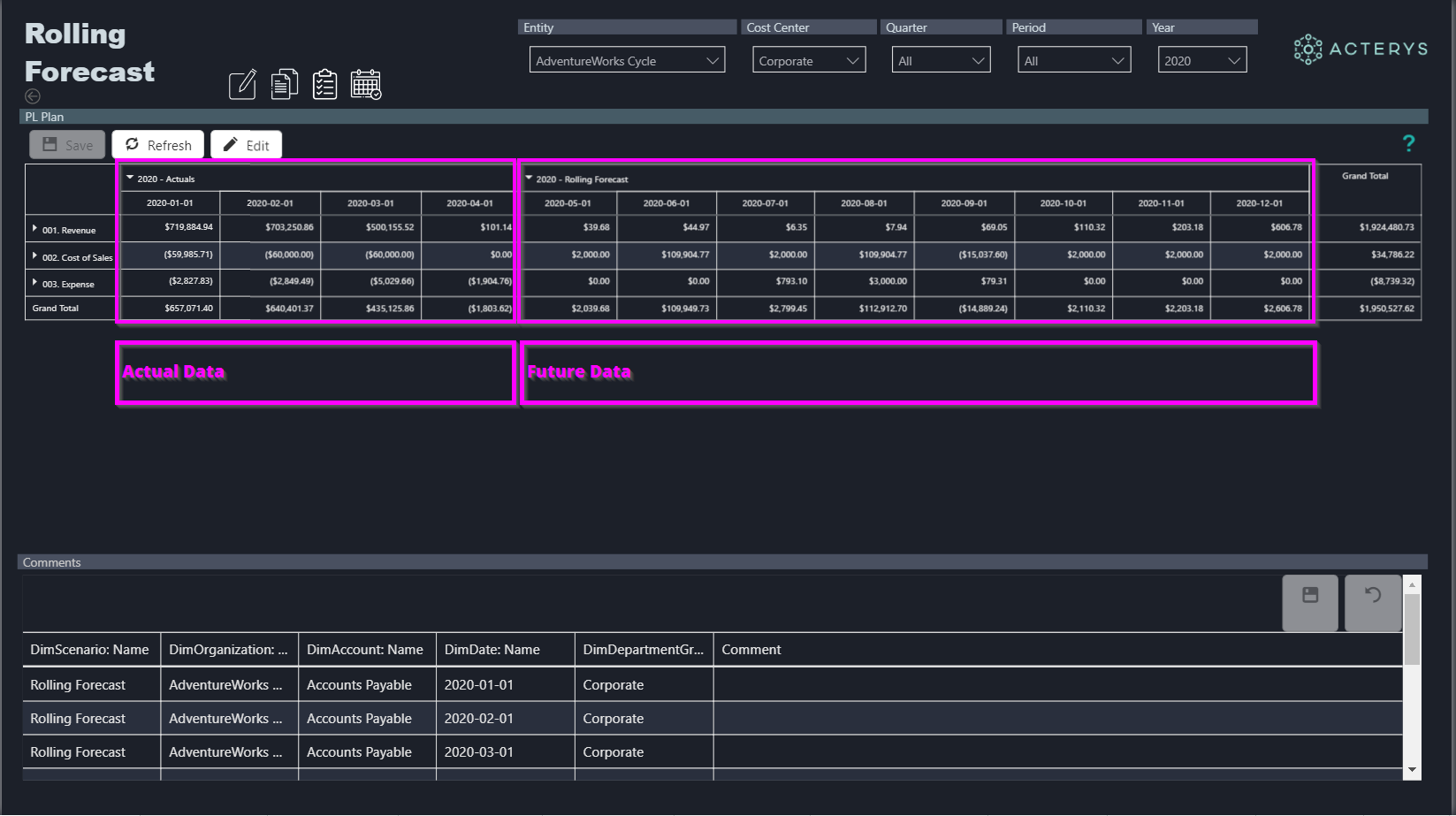Click the DimDepartmentGr... column header
This screenshot has width=1456, height=816.
coord(644,650)
